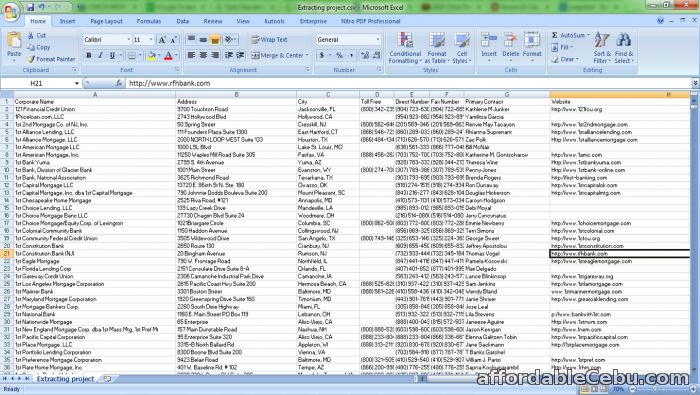Open the fill color paint bucket swatch
Viewport: 700px width, 395px height.
pos(151,55)
